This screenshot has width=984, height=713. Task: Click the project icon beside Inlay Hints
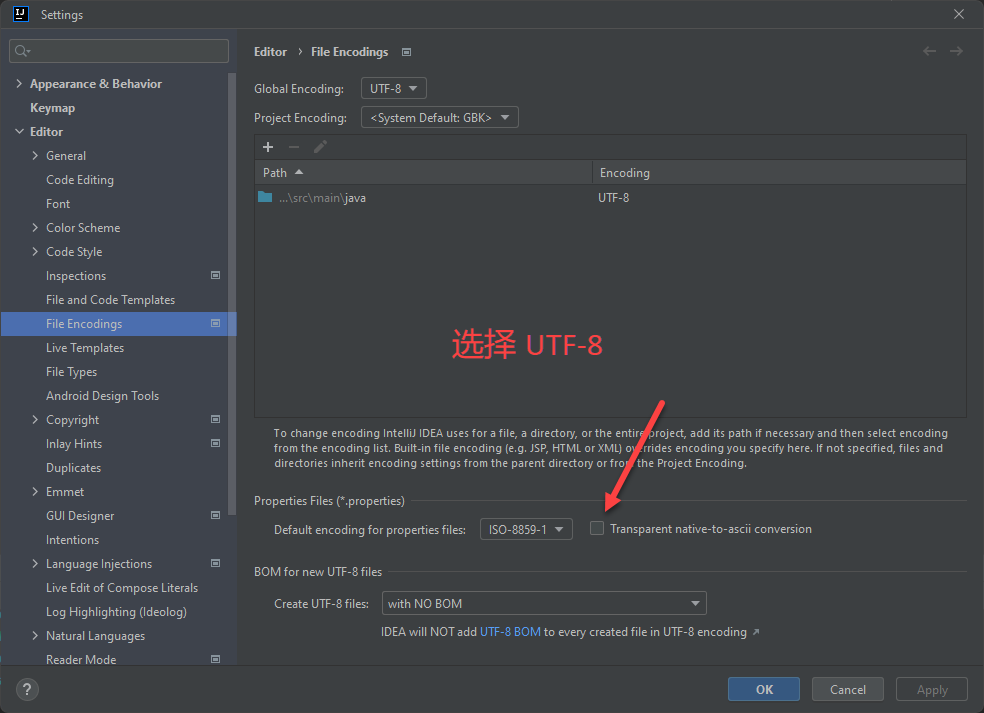215,443
